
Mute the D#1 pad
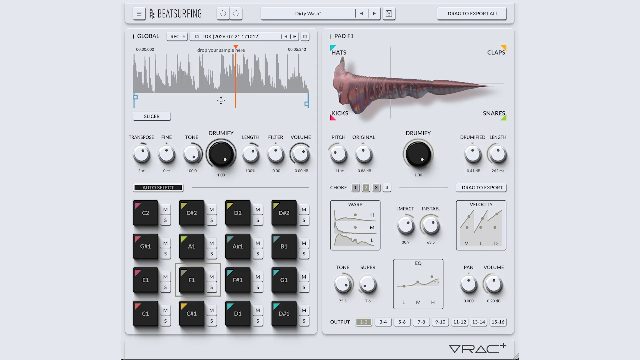[304, 310]
